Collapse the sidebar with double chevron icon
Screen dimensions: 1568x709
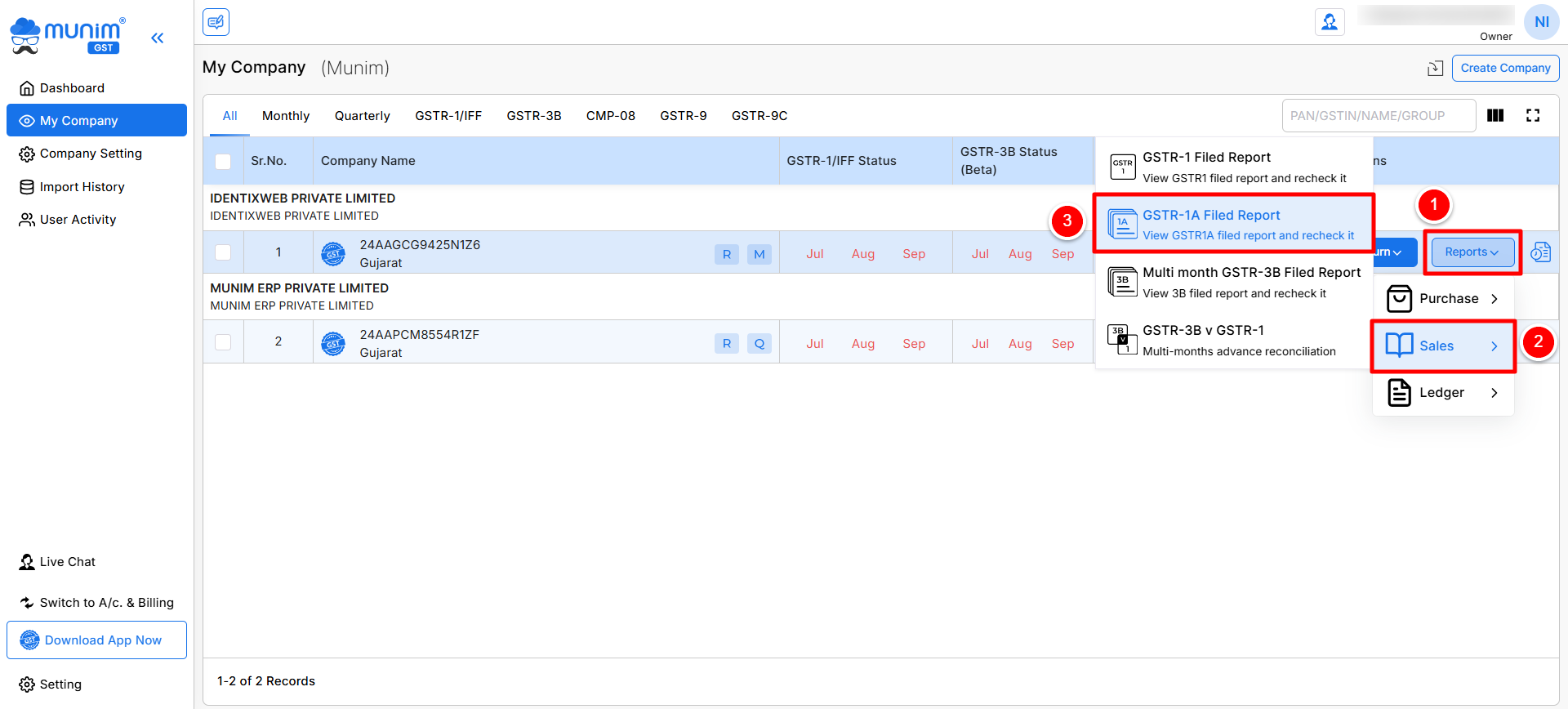158,38
